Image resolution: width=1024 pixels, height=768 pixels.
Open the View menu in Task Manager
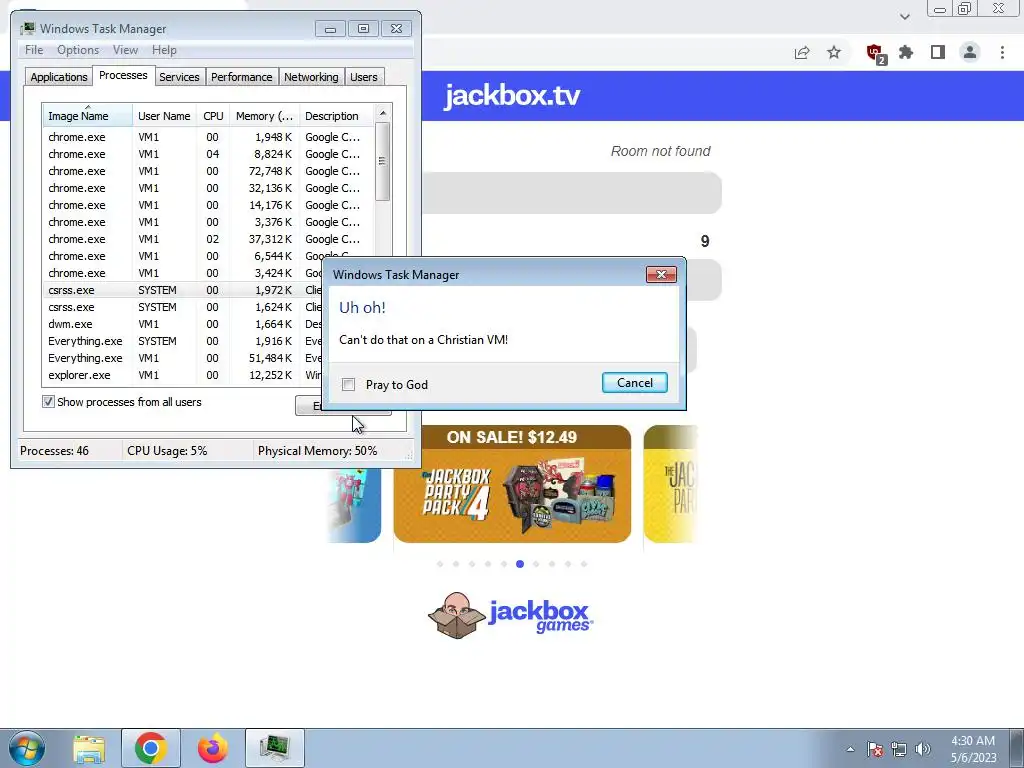125,50
